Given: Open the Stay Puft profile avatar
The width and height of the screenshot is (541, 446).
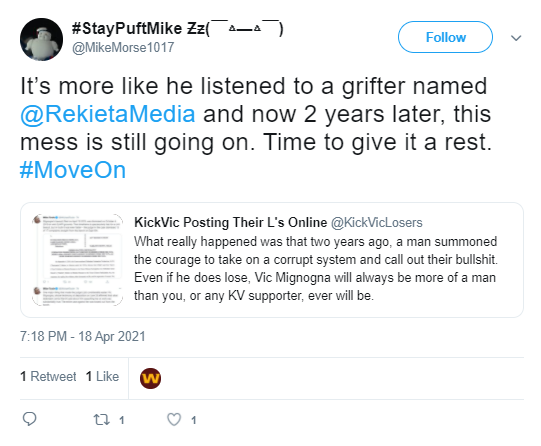Looking at the screenshot, I should coord(41,39).
